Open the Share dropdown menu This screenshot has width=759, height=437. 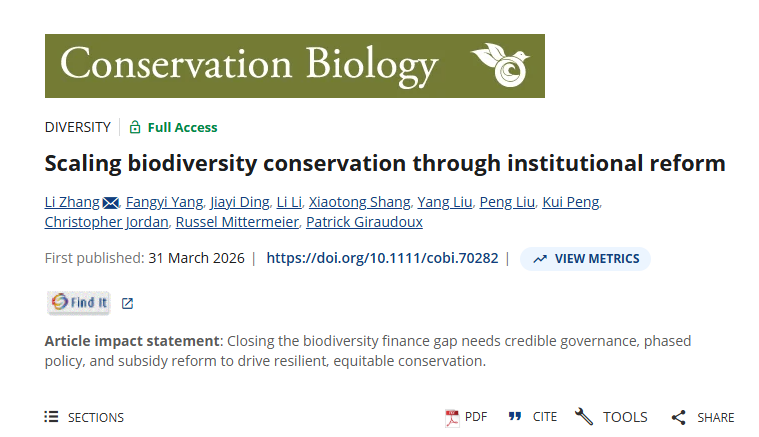[x=702, y=417]
